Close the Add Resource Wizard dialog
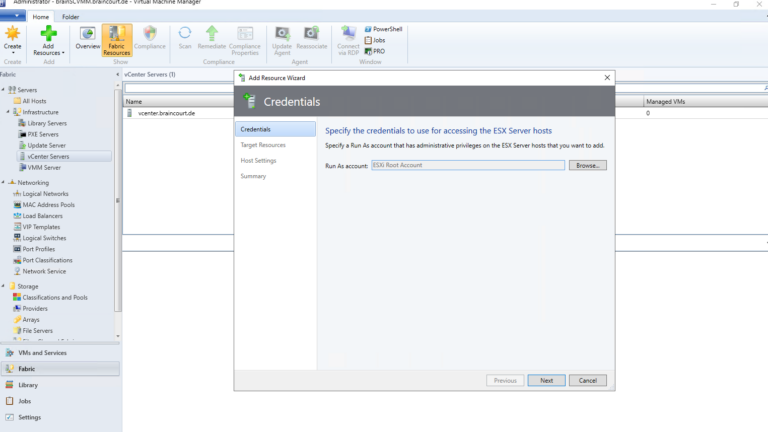This screenshot has height=432, width=768. click(x=607, y=77)
